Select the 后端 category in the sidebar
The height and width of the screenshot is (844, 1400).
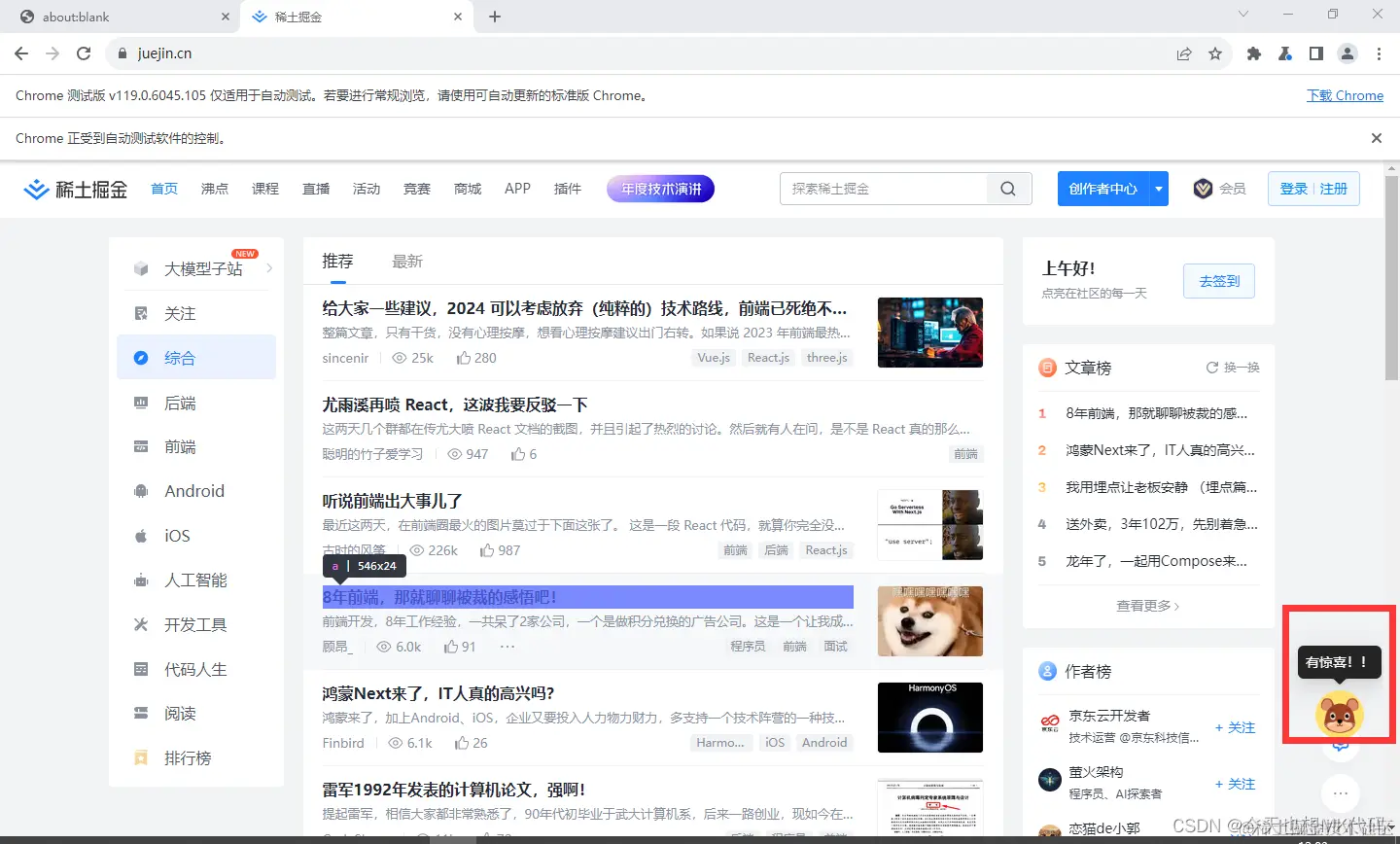(x=180, y=402)
